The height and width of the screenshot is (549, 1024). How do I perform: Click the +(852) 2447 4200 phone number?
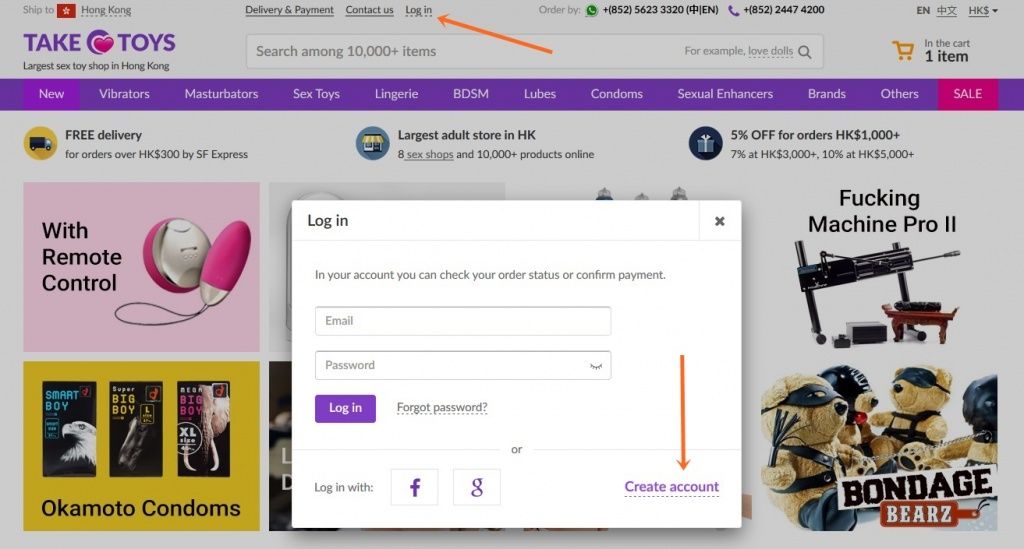click(x=784, y=10)
